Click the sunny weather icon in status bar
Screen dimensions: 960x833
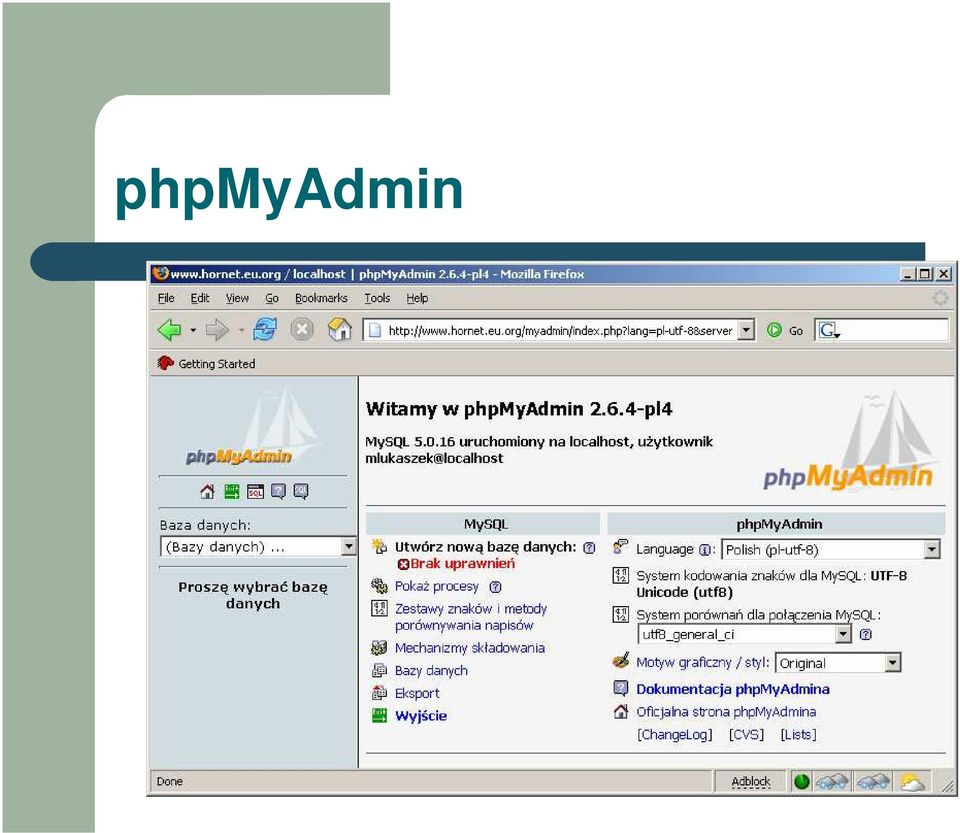[912, 782]
